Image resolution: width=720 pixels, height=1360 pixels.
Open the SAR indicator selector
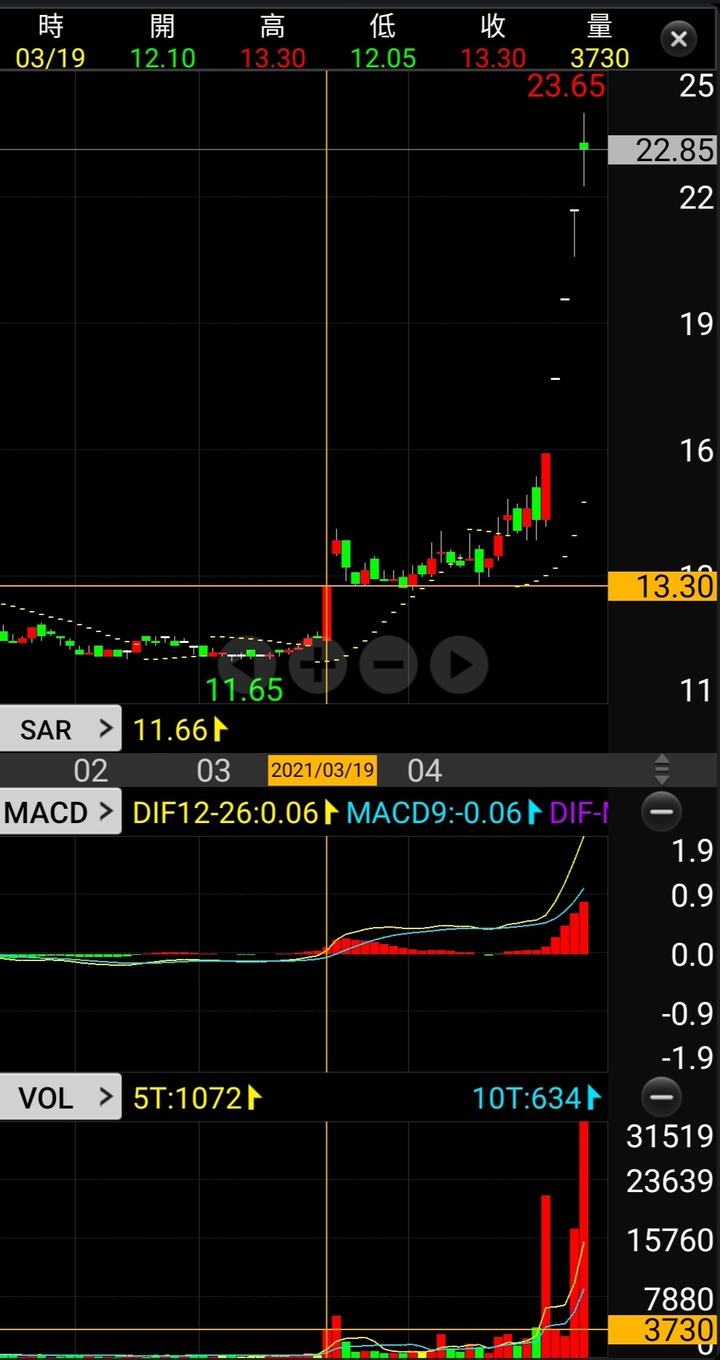(60, 729)
